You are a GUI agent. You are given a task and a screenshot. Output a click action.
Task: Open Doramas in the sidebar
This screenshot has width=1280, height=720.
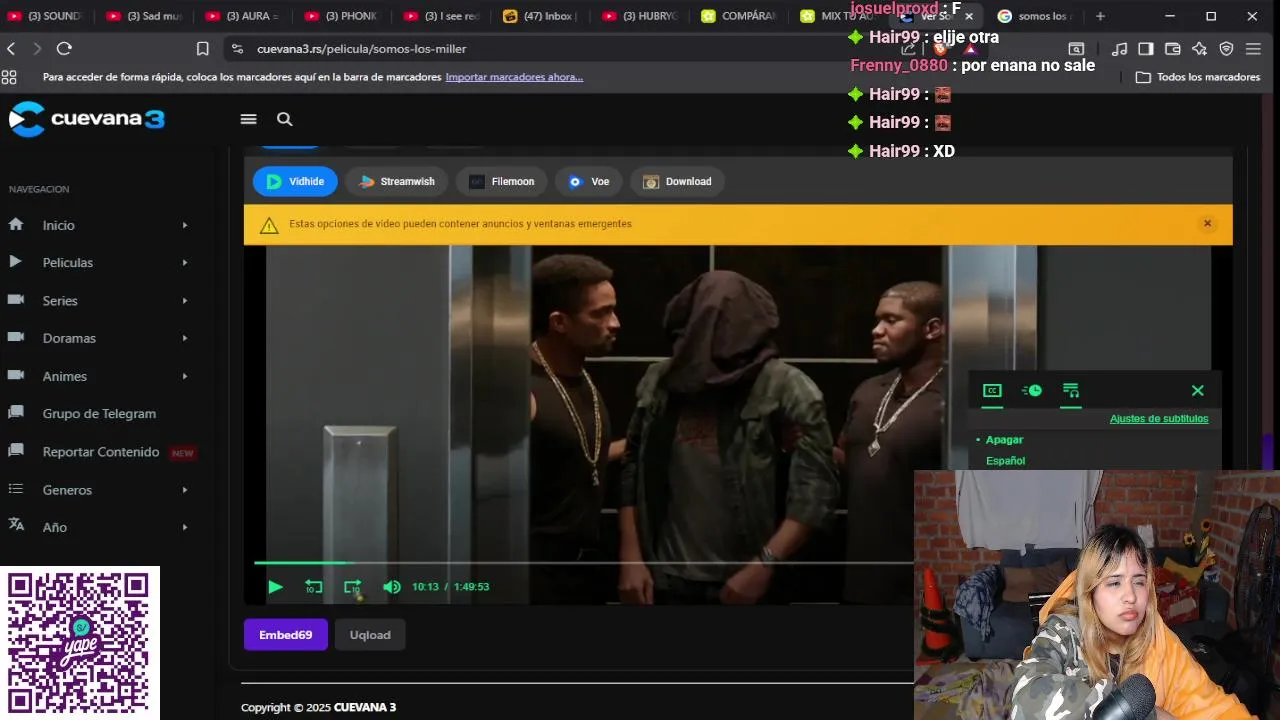pyautogui.click(x=69, y=339)
